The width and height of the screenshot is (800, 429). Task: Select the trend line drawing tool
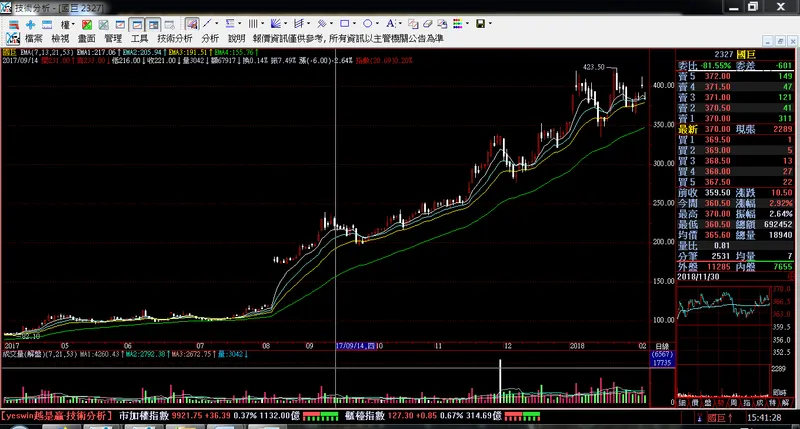click(x=207, y=23)
